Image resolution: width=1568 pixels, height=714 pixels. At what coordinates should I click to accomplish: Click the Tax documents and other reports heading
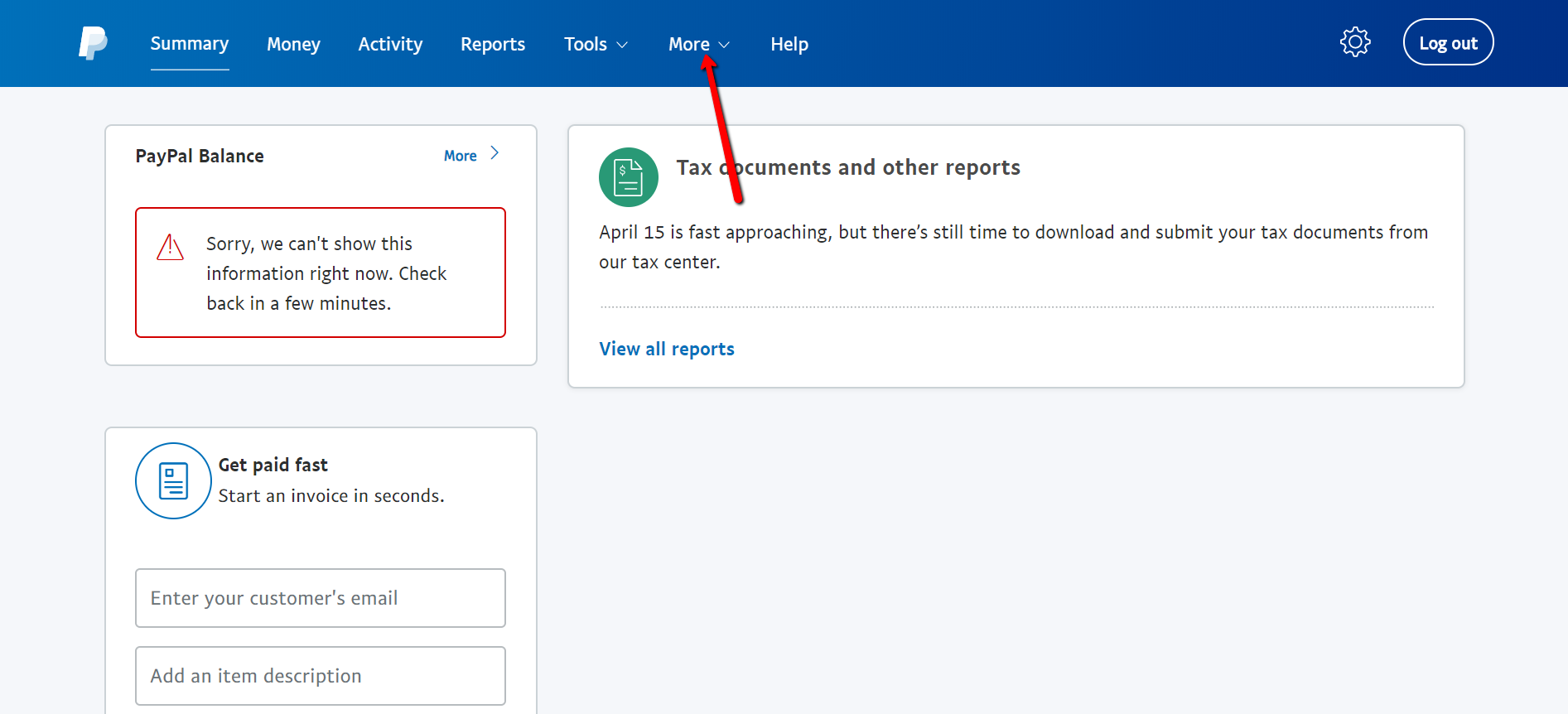click(x=848, y=167)
